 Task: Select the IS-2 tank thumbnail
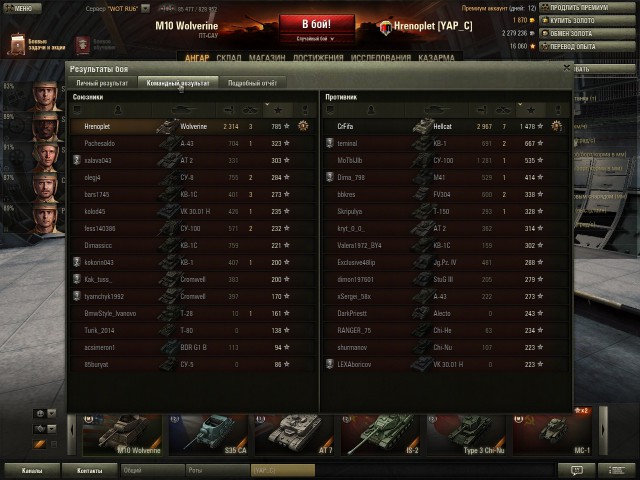pos(380,435)
